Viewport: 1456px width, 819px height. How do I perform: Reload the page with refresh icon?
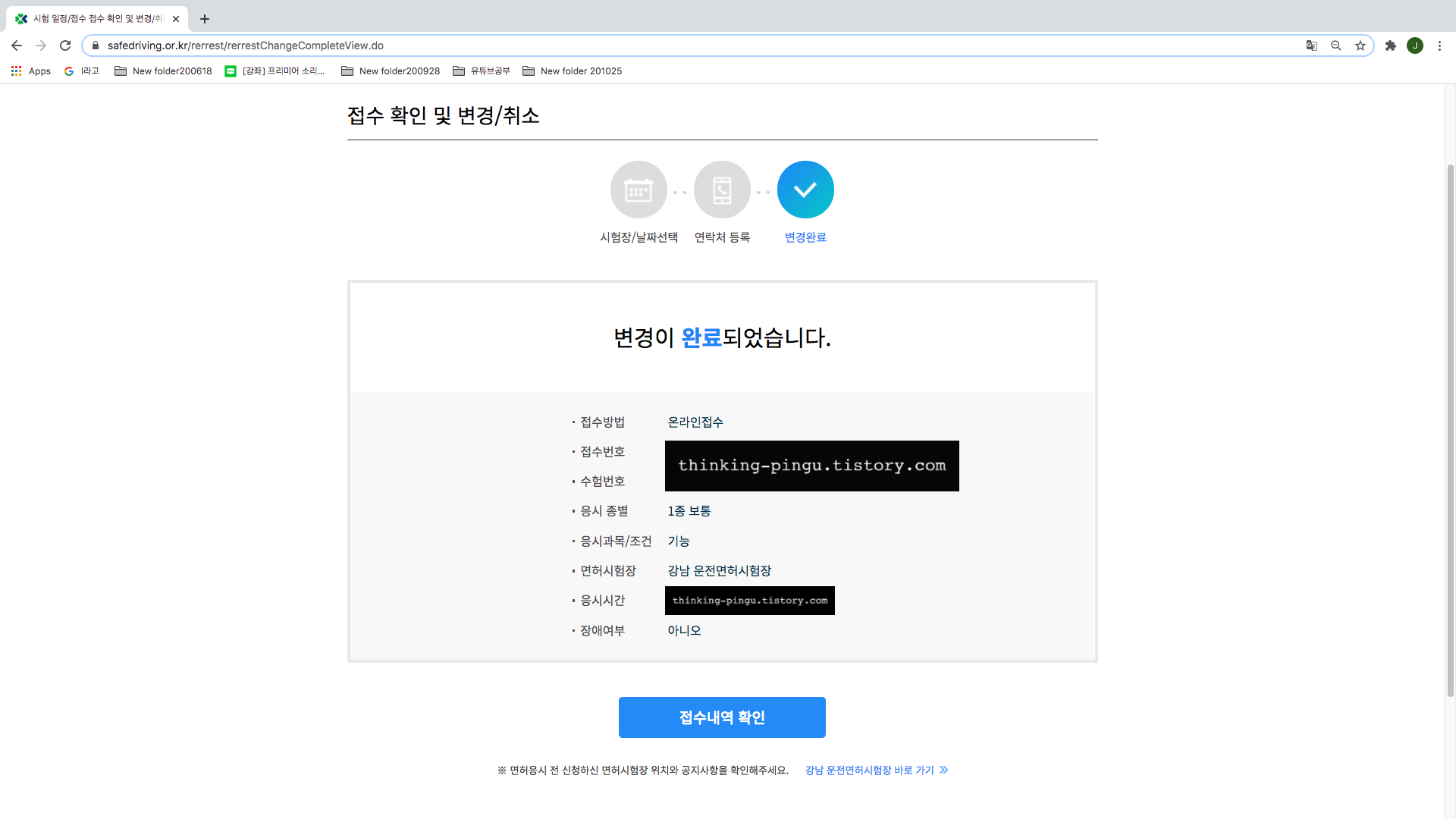pos(65,45)
